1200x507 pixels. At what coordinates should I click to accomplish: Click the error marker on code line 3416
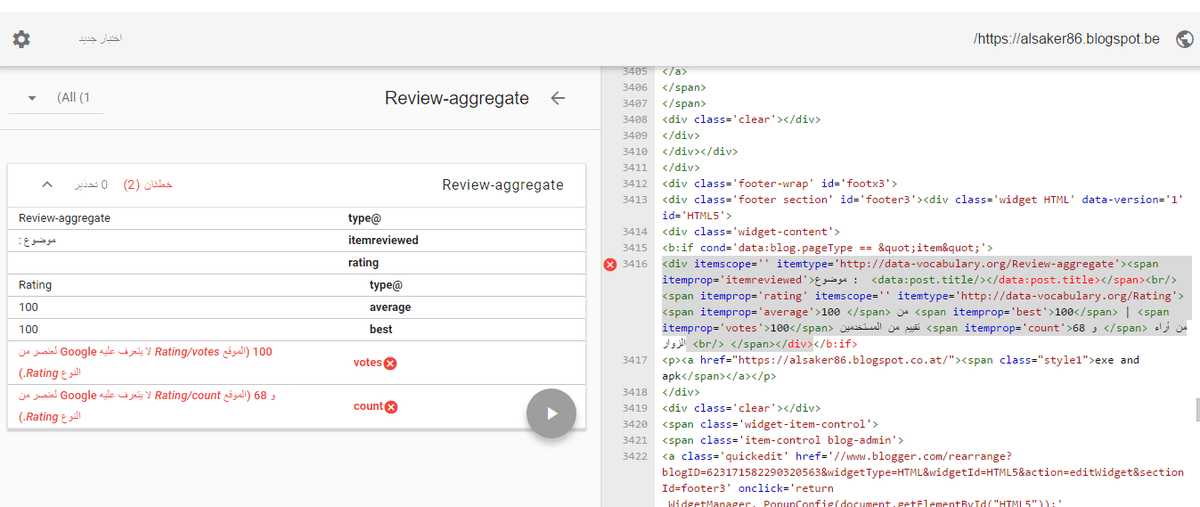[610, 264]
